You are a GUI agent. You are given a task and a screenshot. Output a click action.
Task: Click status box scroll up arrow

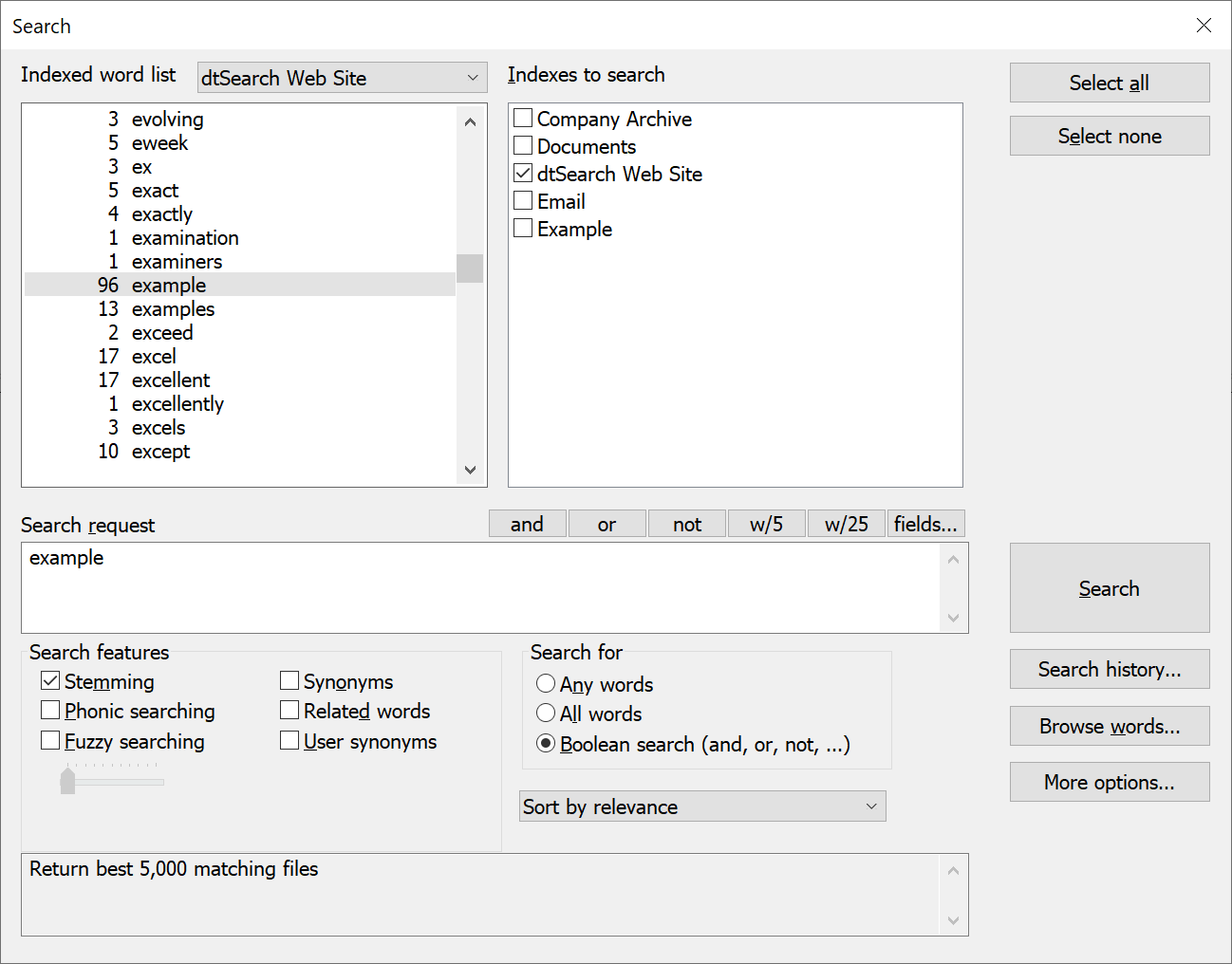point(954,870)
